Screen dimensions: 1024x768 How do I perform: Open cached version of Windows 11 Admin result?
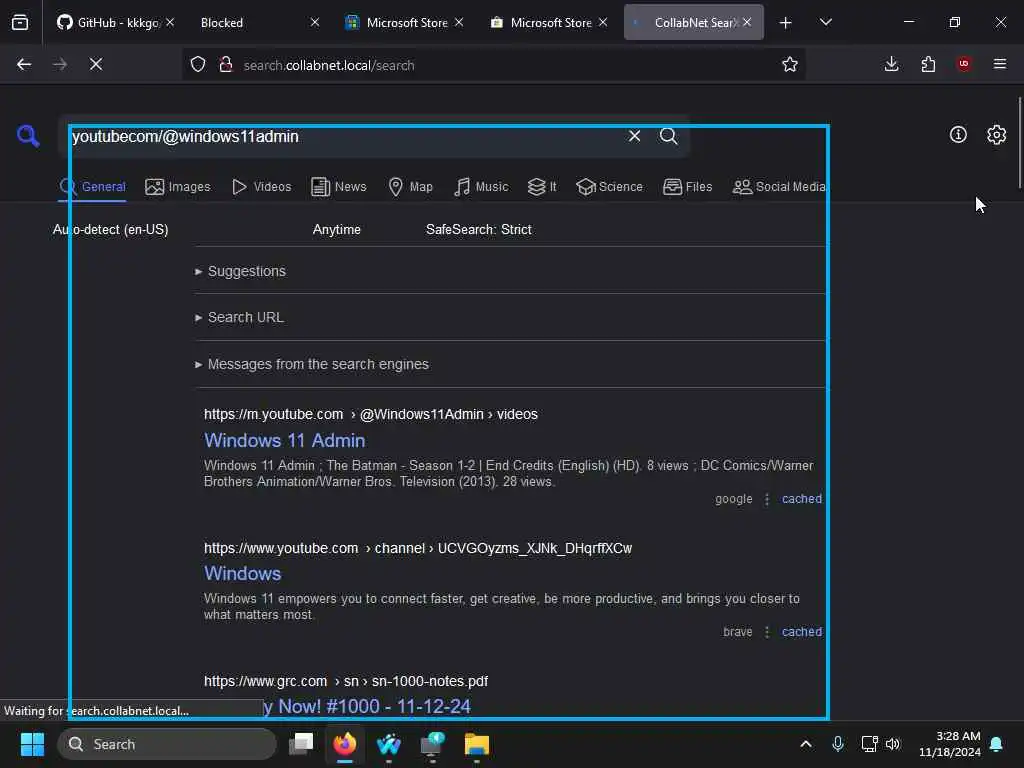tap(802, 499)
